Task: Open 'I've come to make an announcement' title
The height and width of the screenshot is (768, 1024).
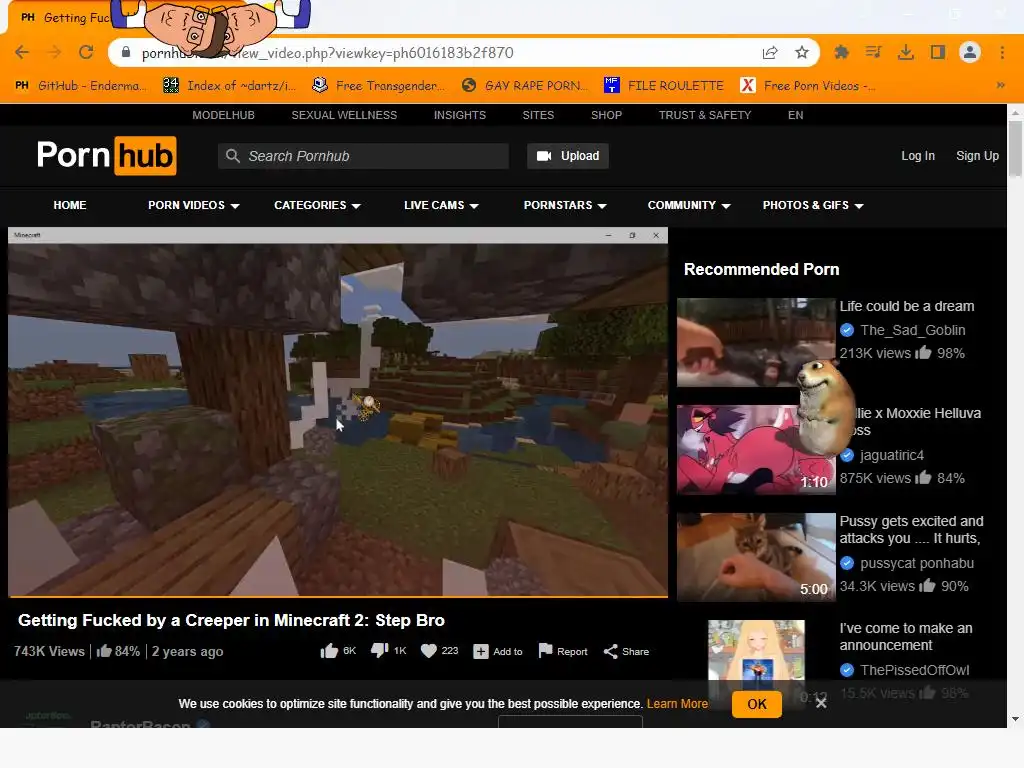Action: 906,637
